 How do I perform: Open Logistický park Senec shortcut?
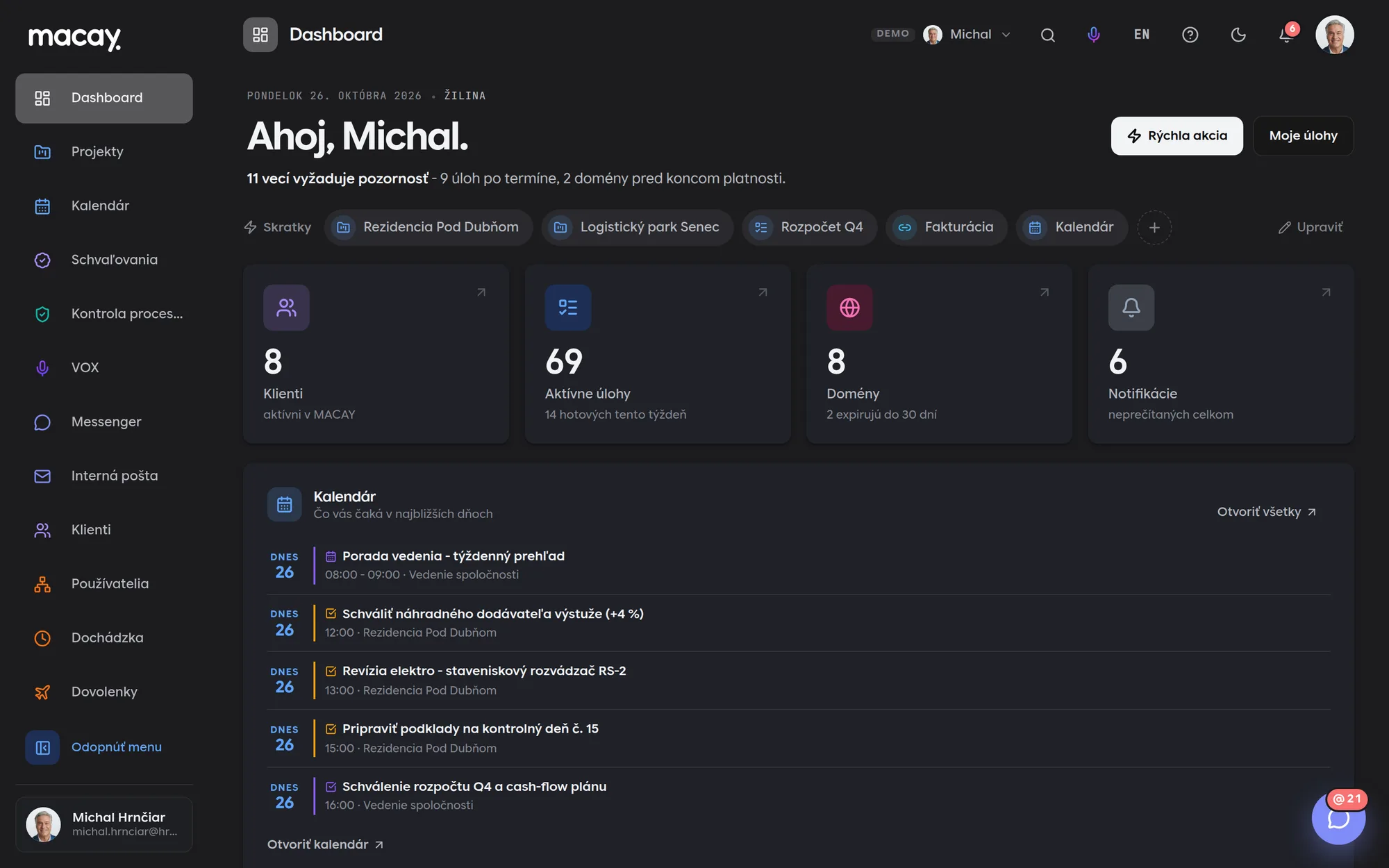[638, 227]
